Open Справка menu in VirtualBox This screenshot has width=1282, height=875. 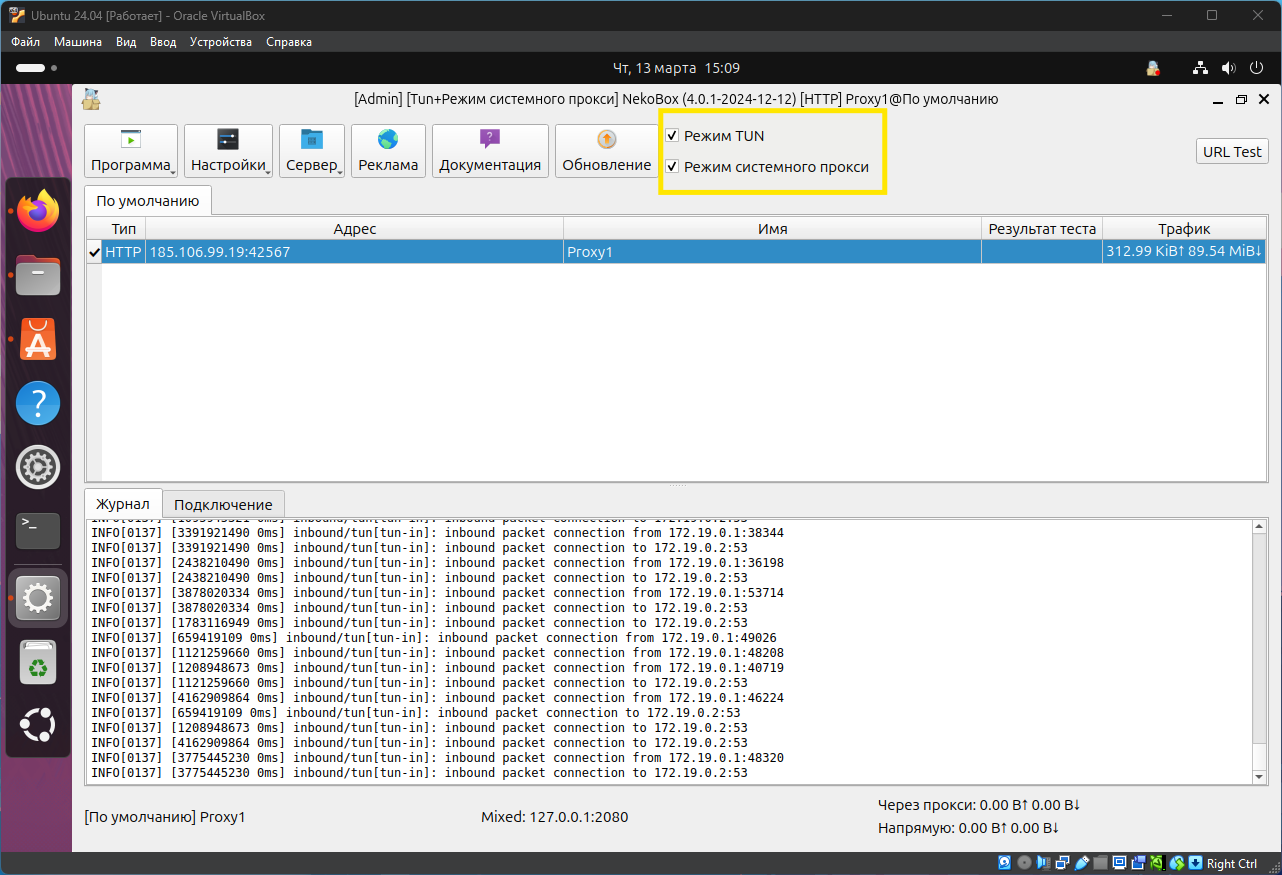click(x=289, y=42)
